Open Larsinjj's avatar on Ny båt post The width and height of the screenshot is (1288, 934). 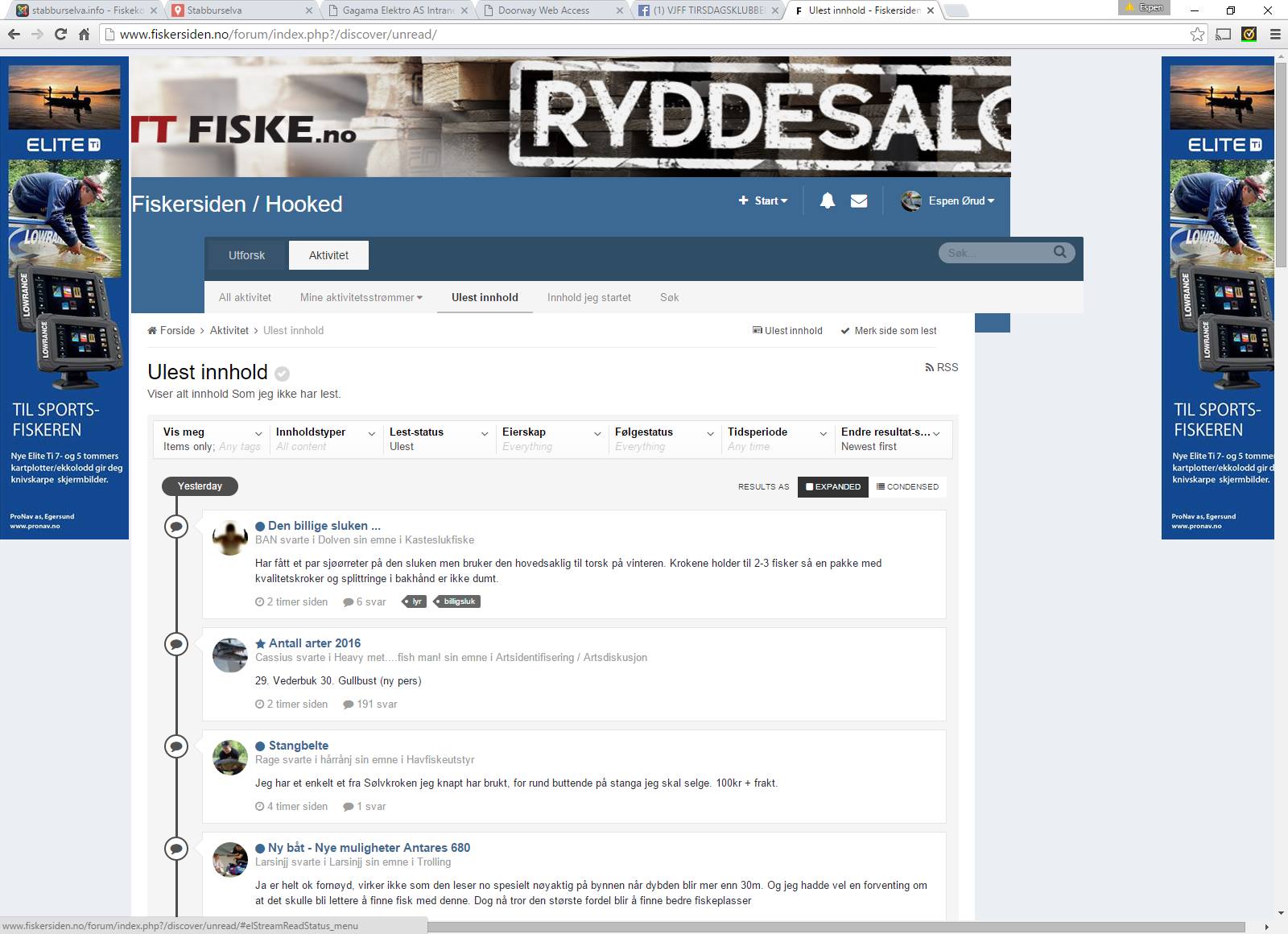tap(229, 859)
